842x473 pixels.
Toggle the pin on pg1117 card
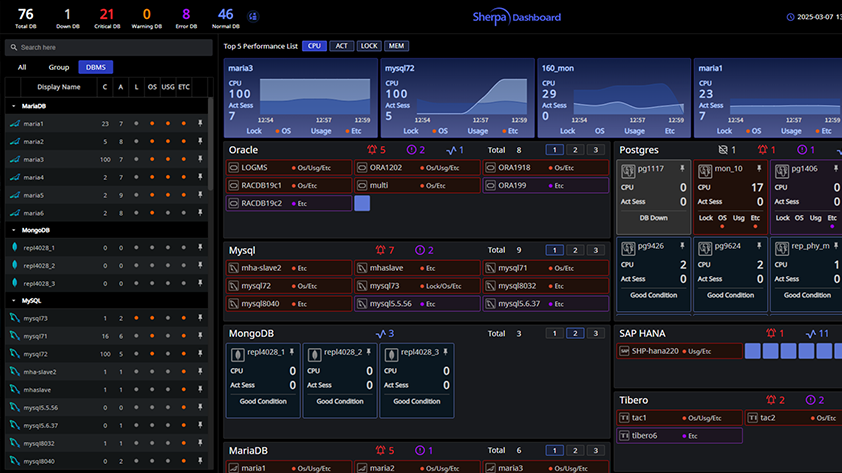682,169
